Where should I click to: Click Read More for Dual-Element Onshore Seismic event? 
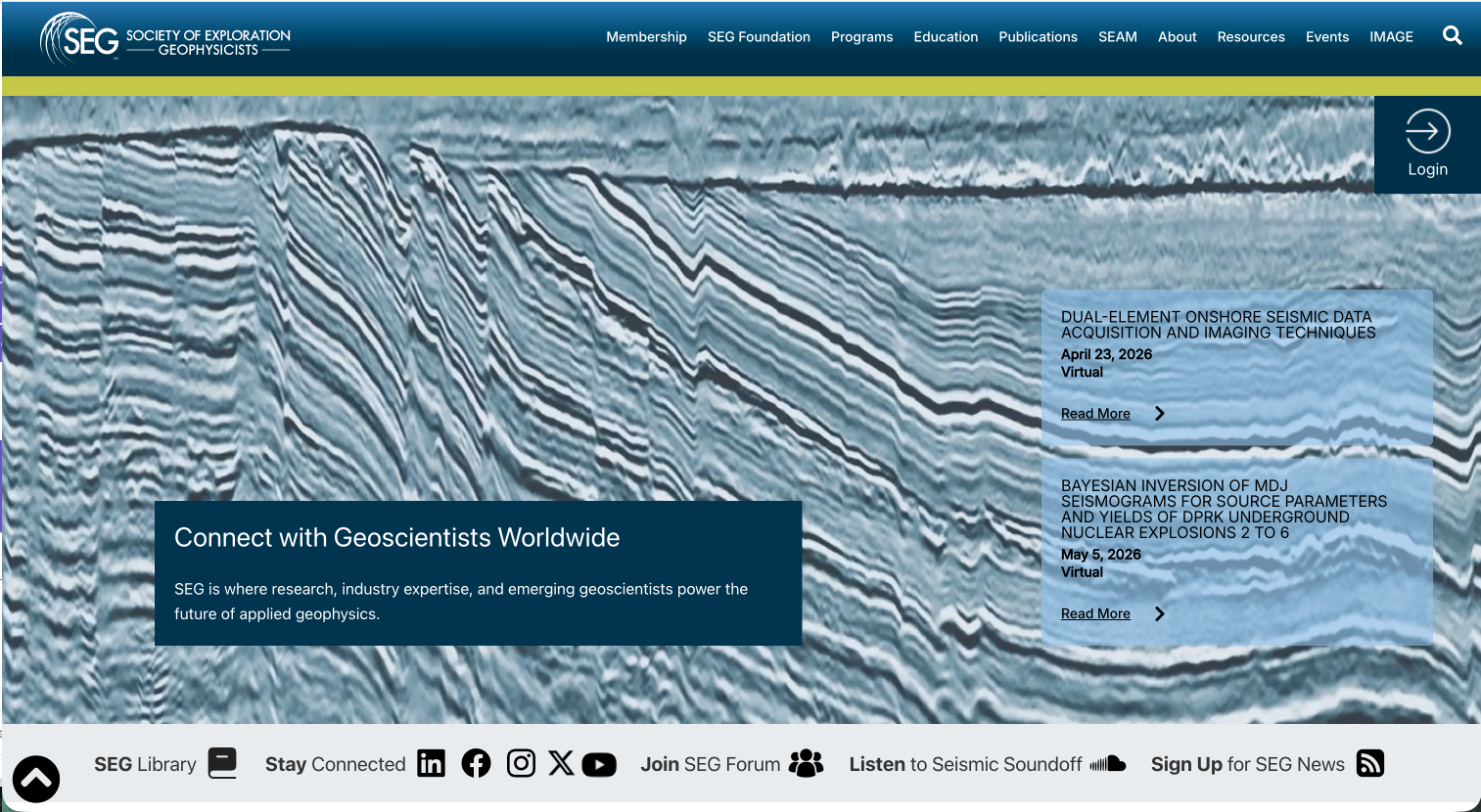(1095, 414)
